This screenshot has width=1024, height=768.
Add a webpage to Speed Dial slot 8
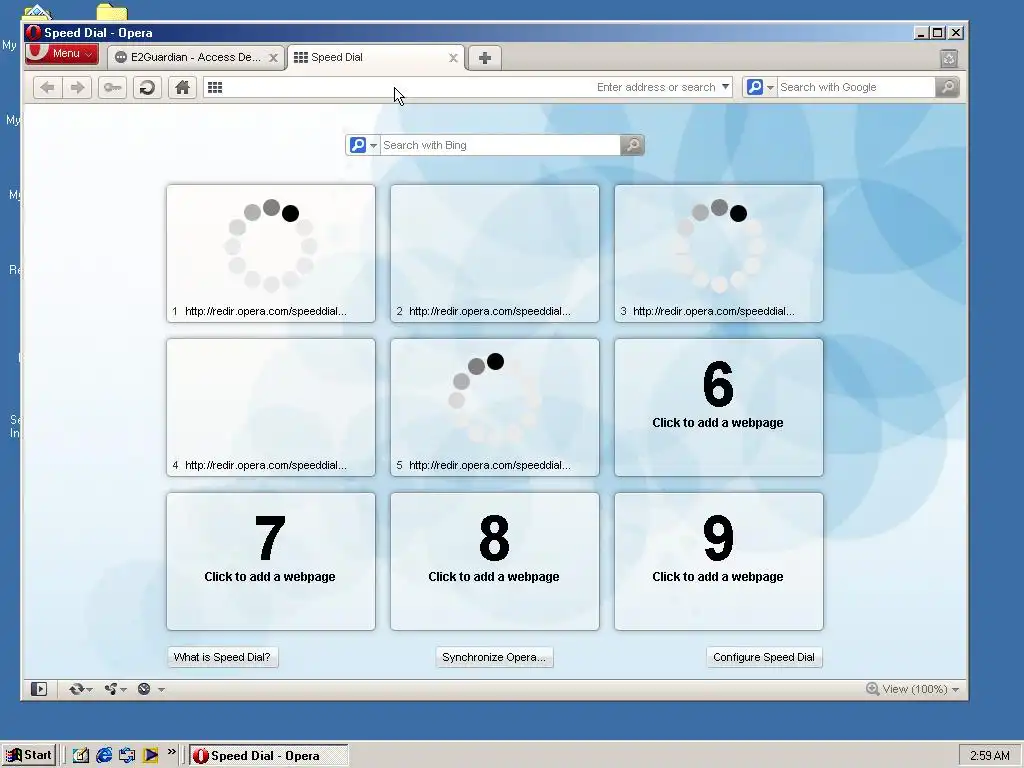click(495, 562)
